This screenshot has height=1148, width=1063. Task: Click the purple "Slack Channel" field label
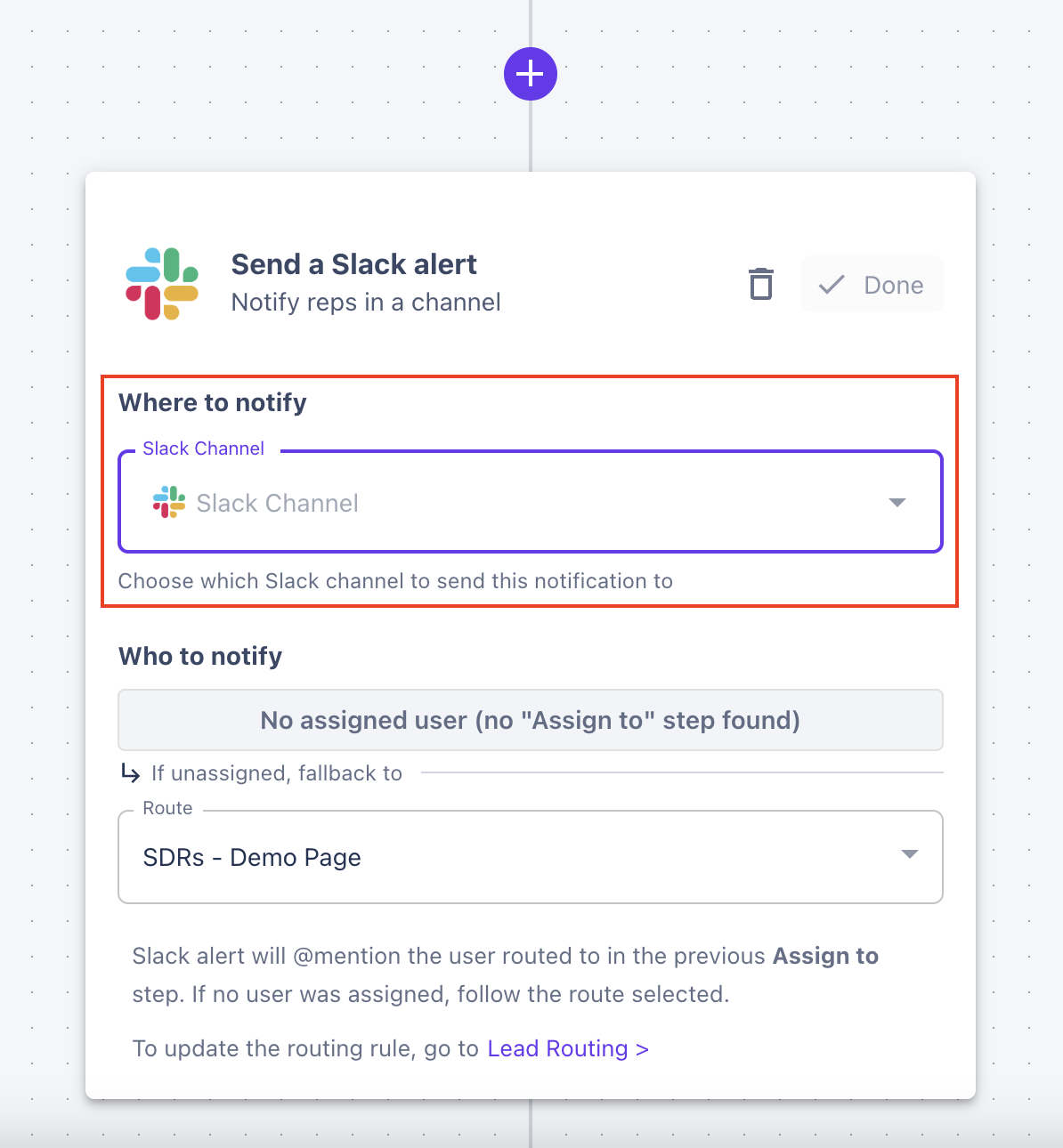[x=204, y=449]
